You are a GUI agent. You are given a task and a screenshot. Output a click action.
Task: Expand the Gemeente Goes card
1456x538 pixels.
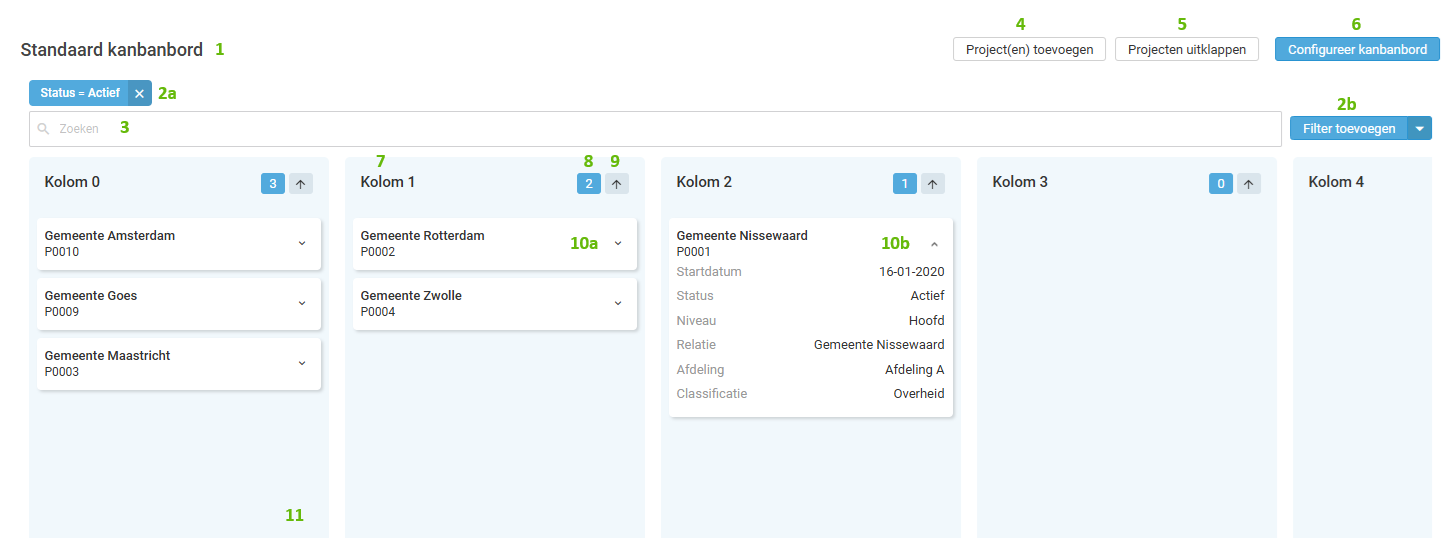pos(302,303)
